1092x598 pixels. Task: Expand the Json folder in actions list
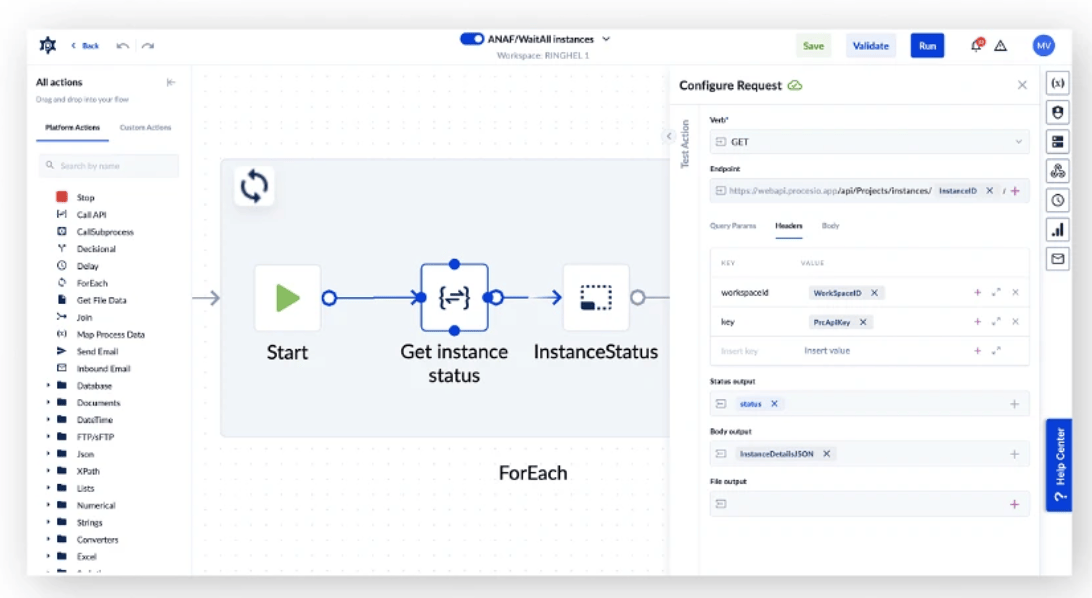click(48, 454)
